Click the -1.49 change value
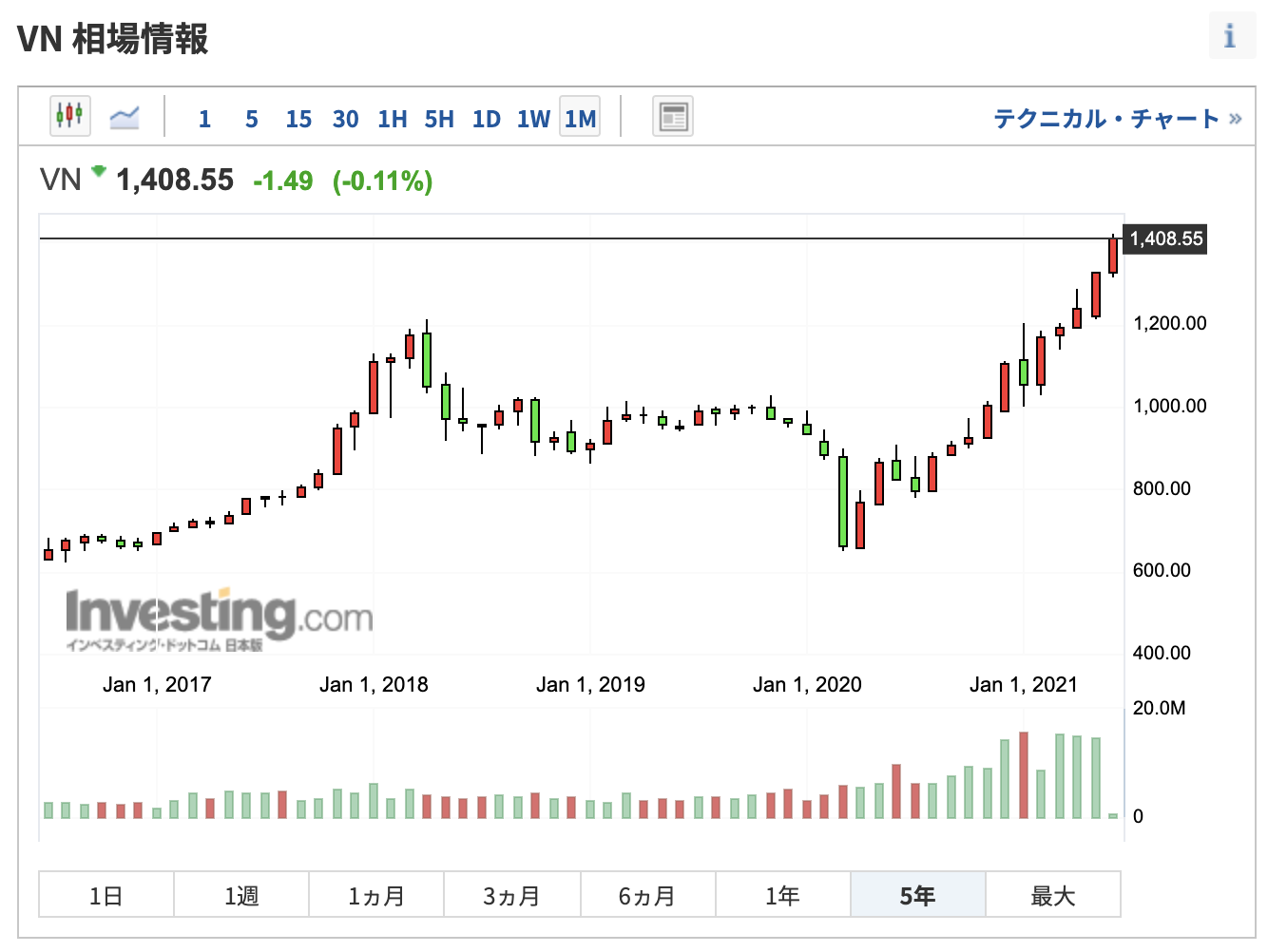Screen dimensions: 1268x952 (283, 181)
